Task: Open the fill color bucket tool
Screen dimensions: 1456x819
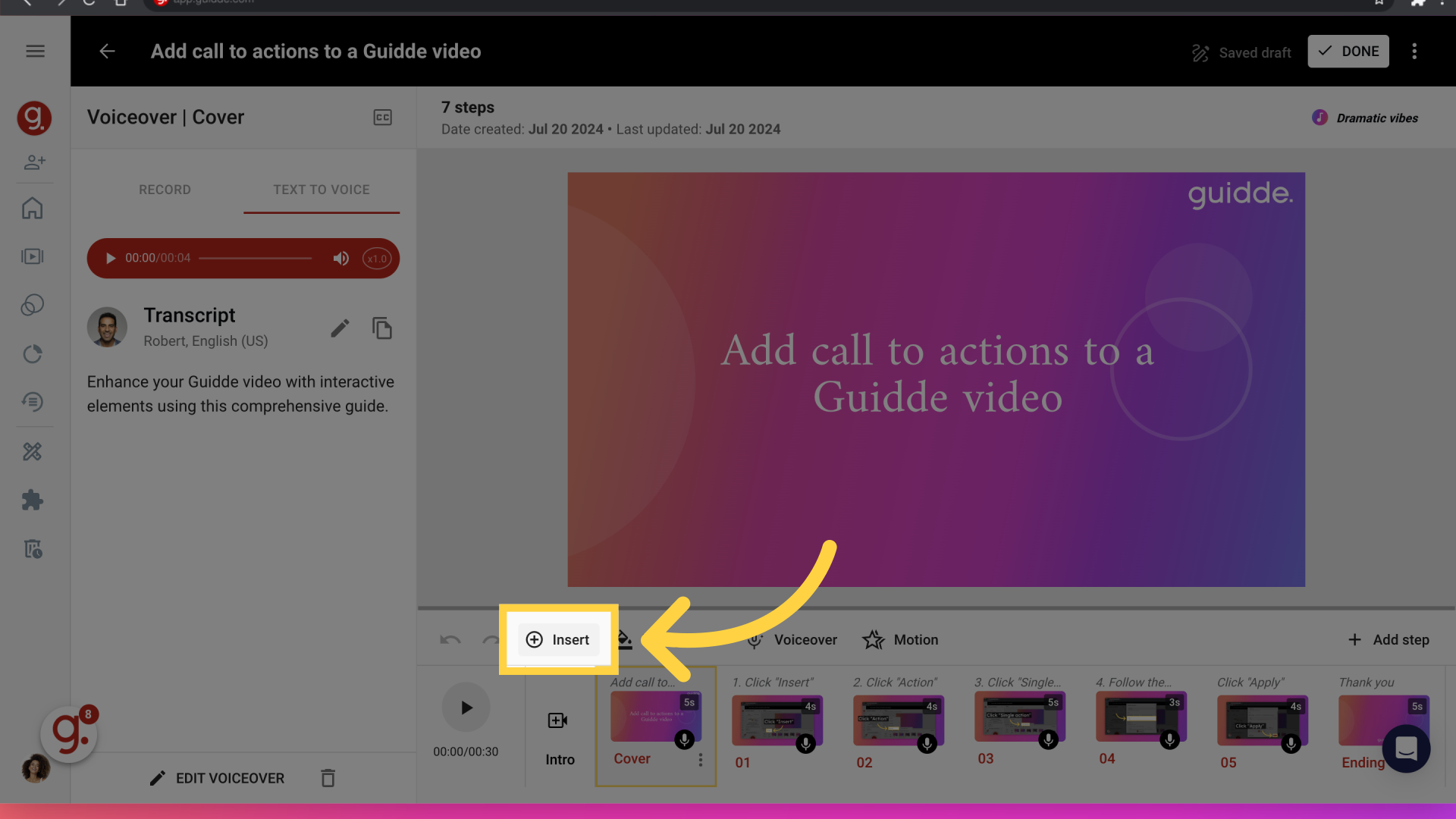Action: click(624, 640)
